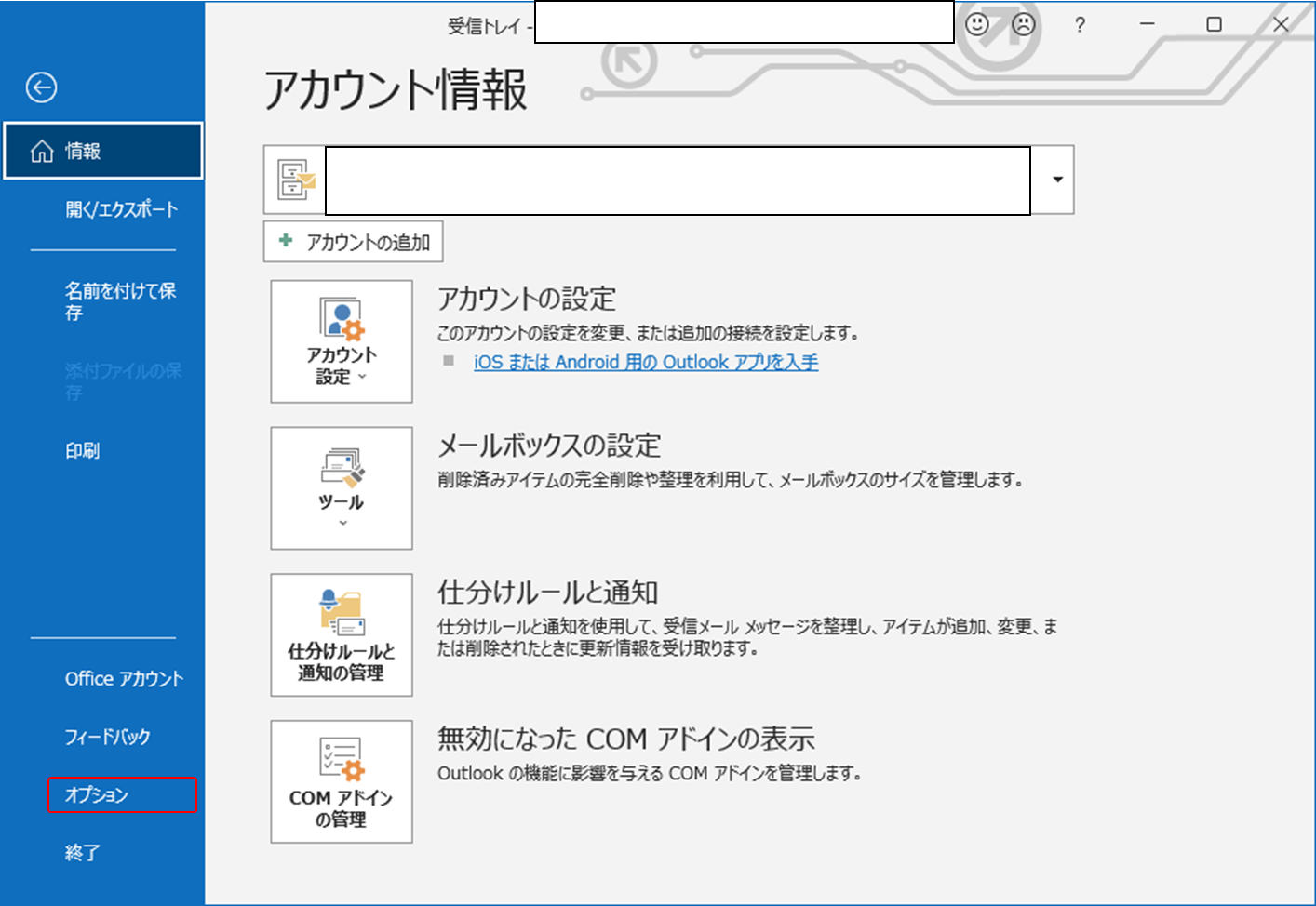This screenshot has width=1316, height=906.
Task: Click the home icon next to 情報
Action: tap(41, 150)
